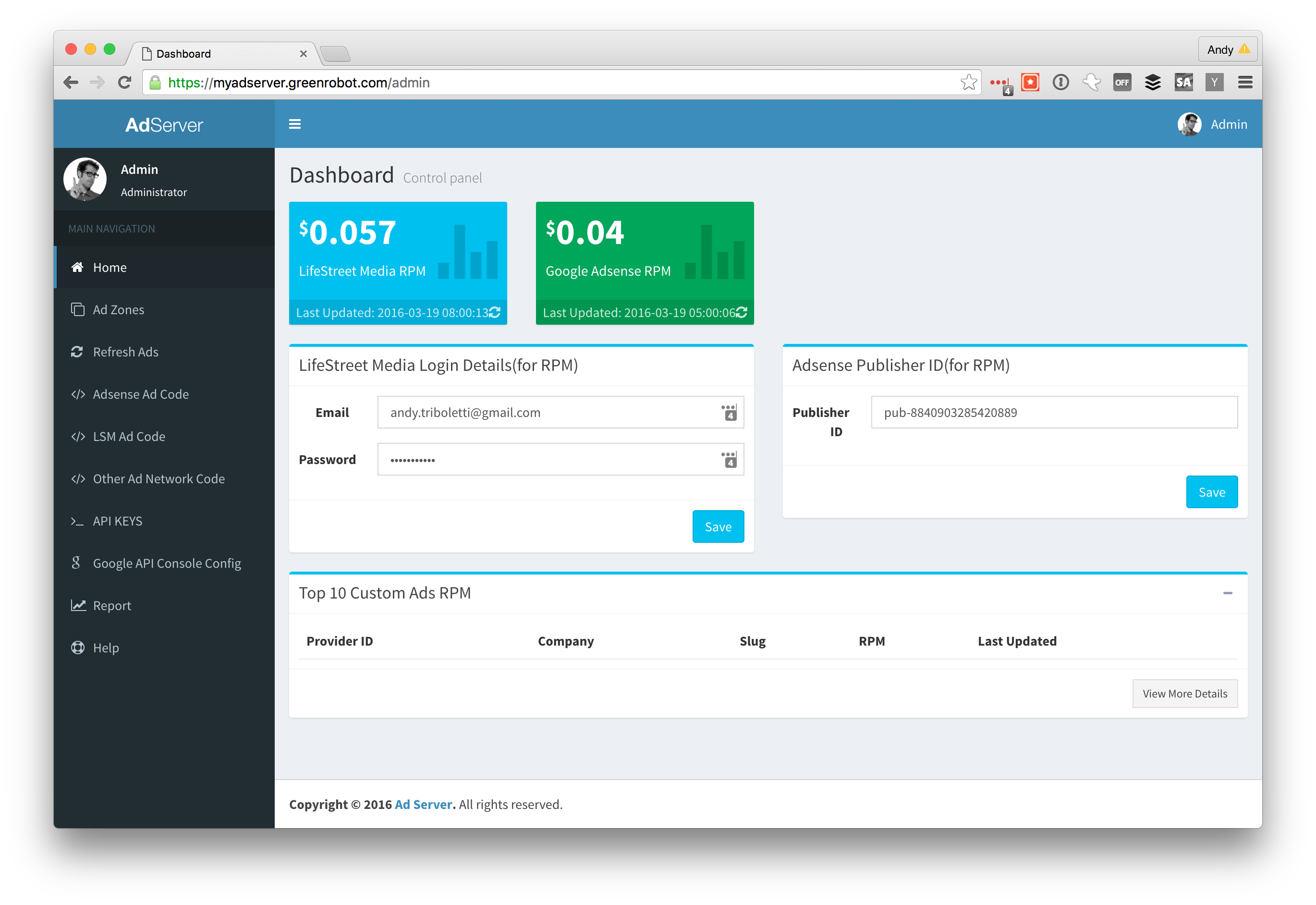Refresh the LifeStreet Media RPM stat
Screen dimensions: 1316x905
tap(494, 312)
